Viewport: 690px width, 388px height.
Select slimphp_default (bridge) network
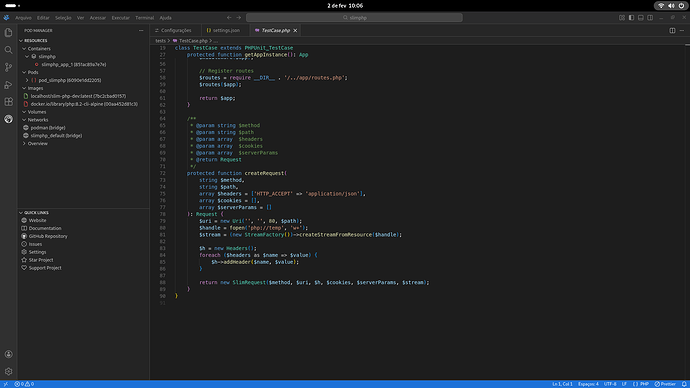(56, 135)
